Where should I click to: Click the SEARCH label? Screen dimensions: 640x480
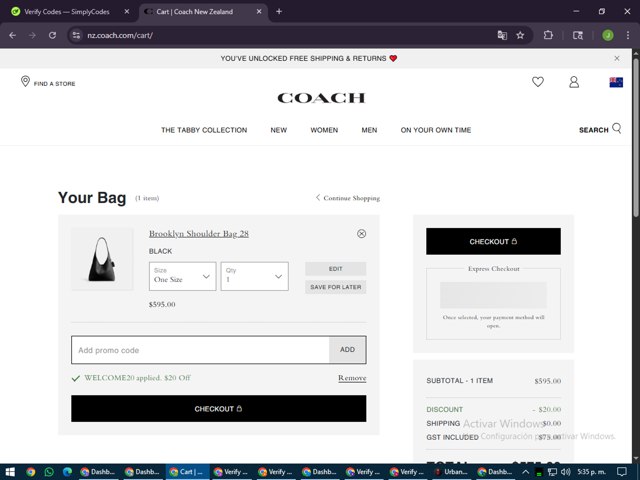[593, 130]
